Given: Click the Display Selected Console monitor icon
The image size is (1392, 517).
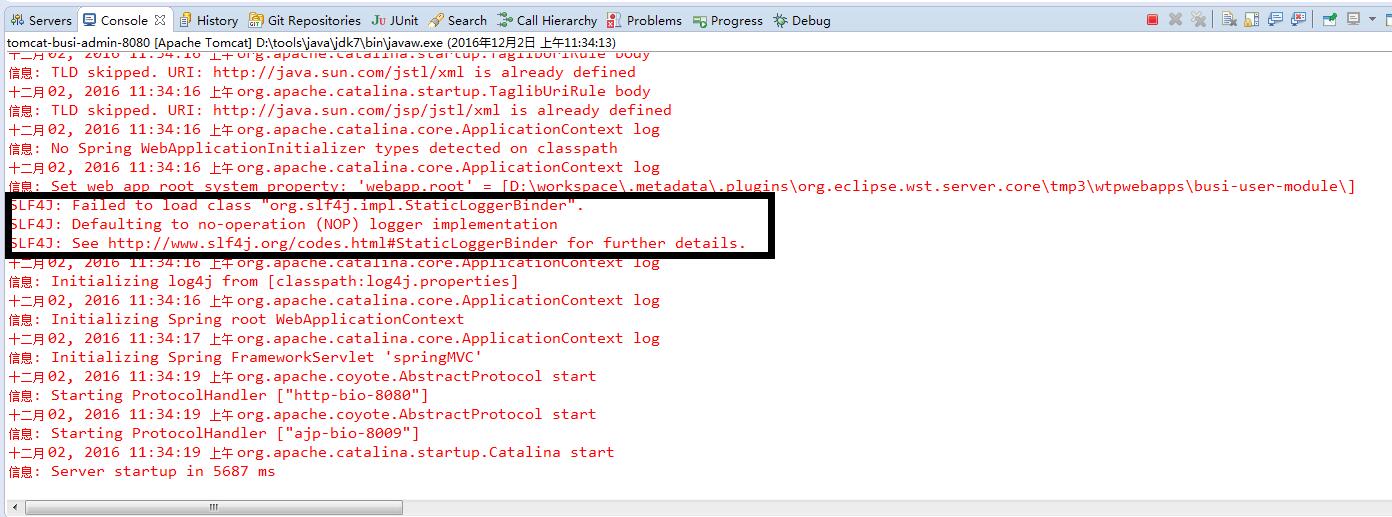Looking at the screenshot, I should (x=1353, y=19).
